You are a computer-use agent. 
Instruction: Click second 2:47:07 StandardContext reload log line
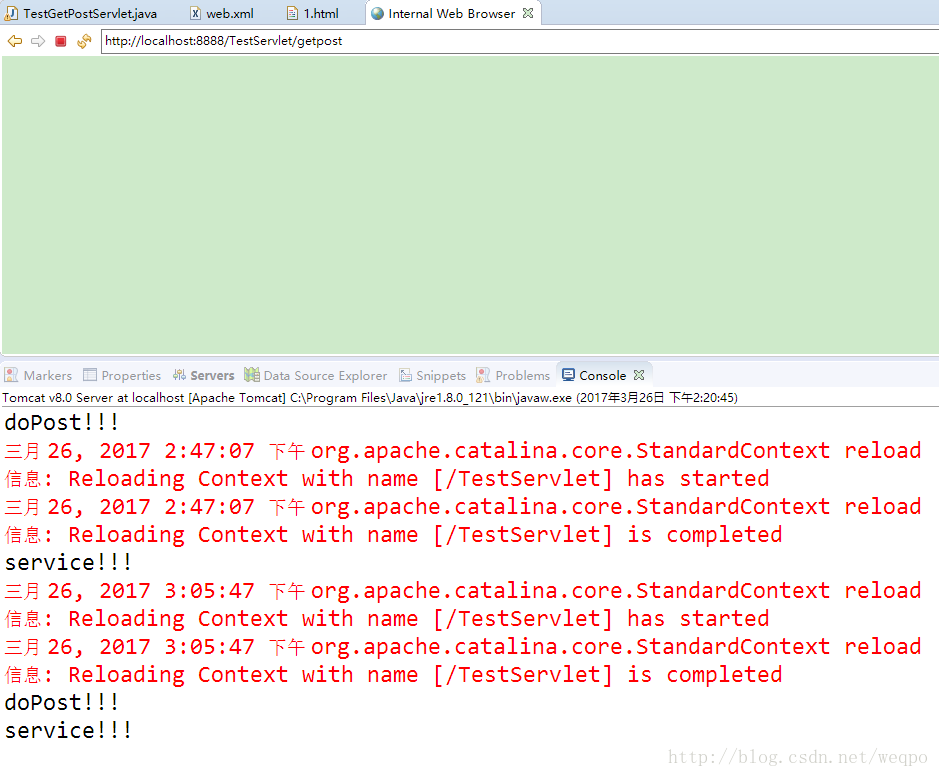point(463,507)
